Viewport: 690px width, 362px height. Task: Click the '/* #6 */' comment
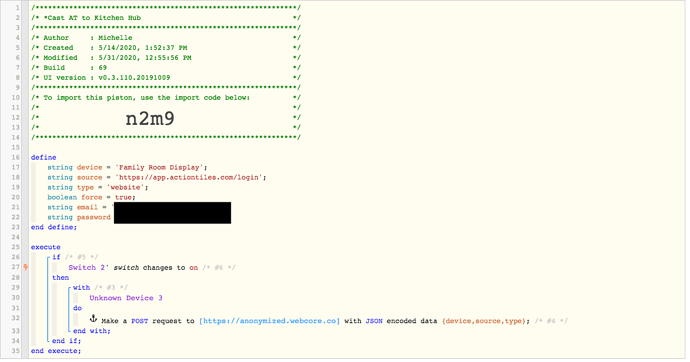[219, 267]
